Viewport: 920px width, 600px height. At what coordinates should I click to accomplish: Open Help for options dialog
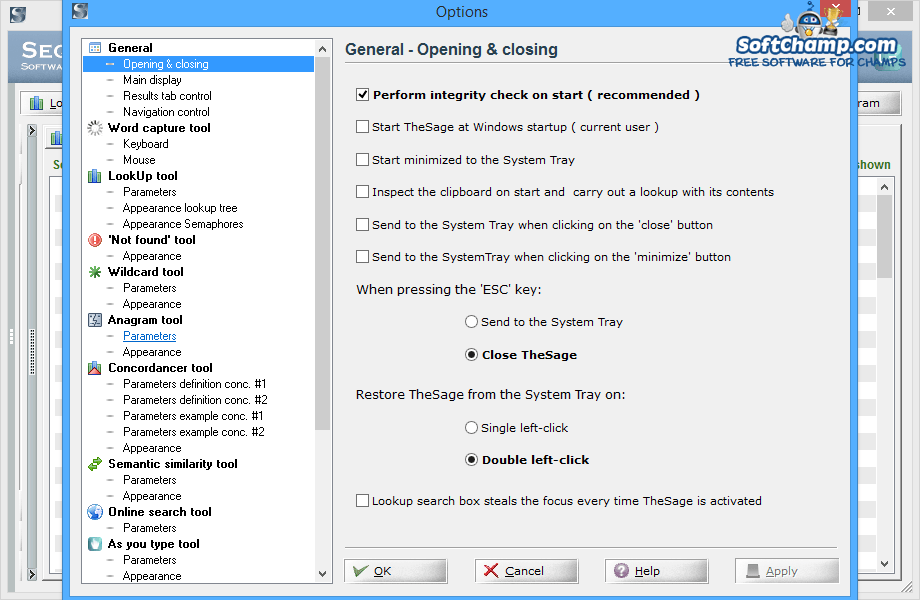(656, 571)
